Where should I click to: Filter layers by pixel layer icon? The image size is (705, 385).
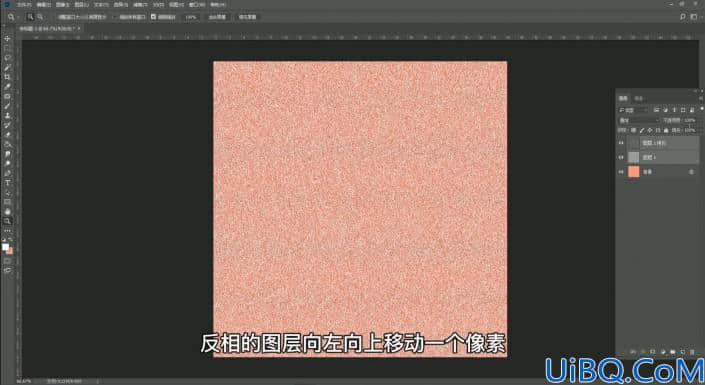point(656,110)
